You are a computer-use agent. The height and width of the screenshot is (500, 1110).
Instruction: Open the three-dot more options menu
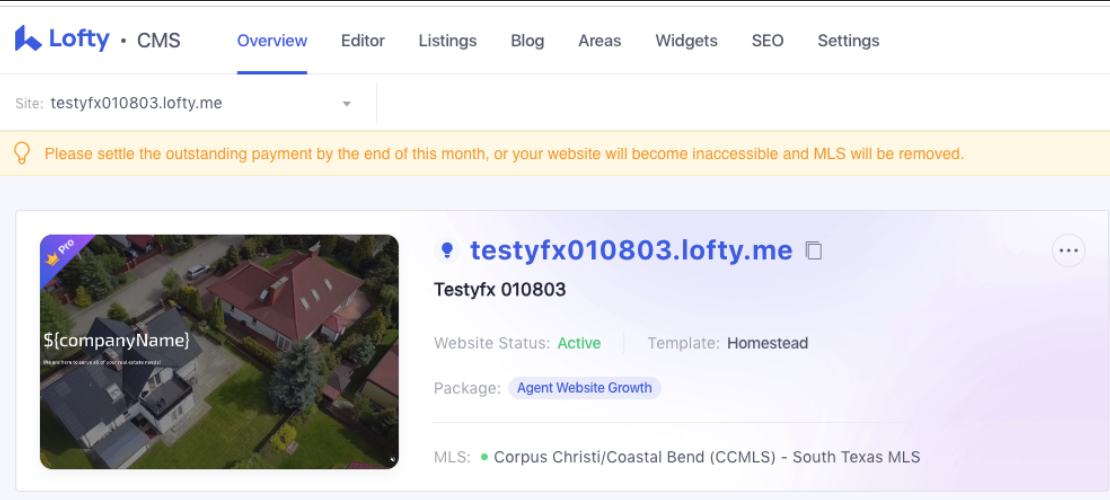(x=1068, y=251)
